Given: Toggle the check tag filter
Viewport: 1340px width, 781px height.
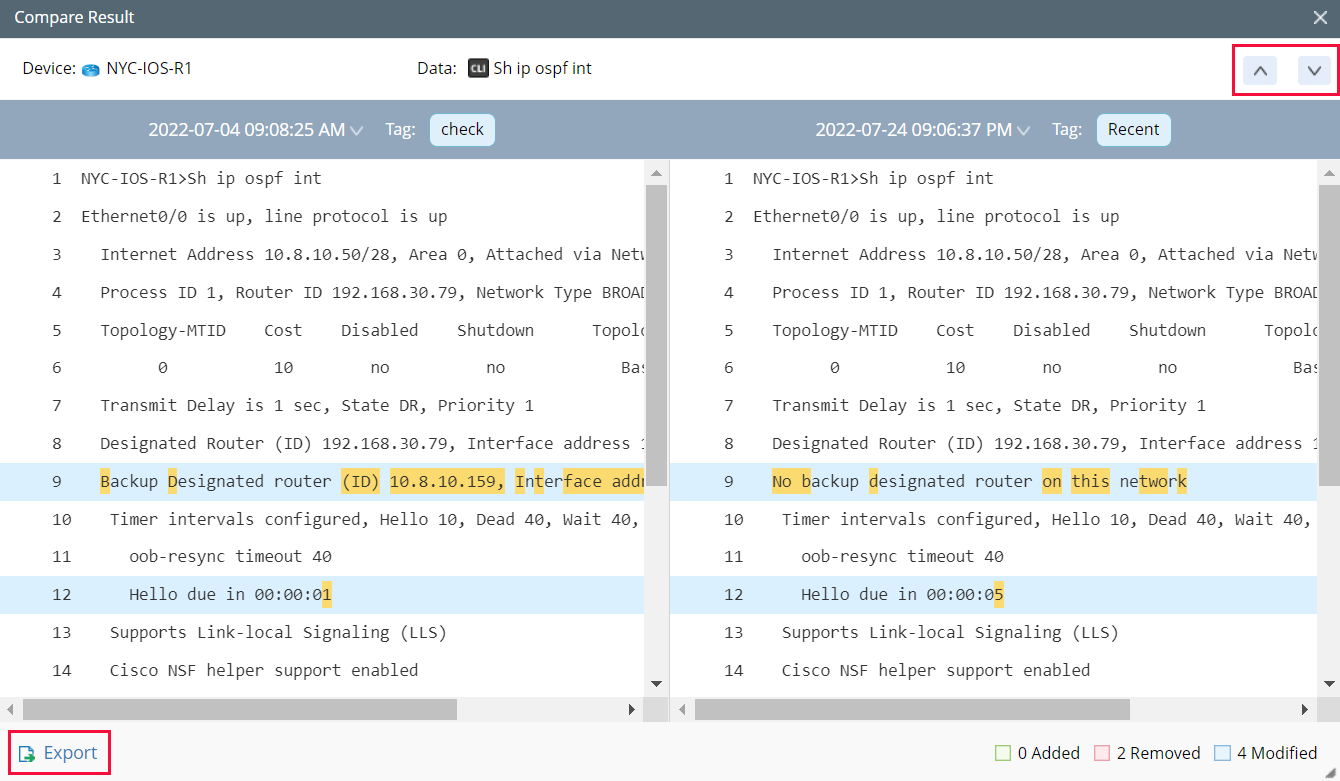Looking at the screenshot, I should [x=462, y=129].
